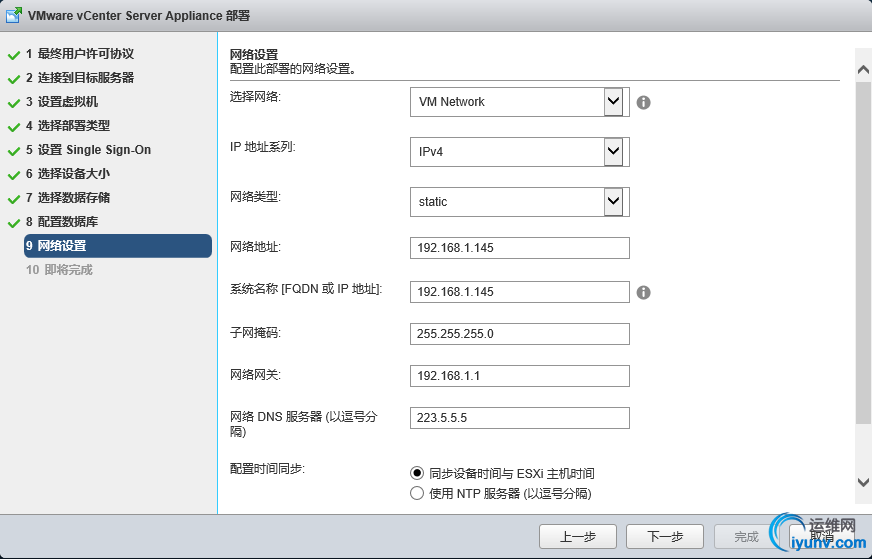Click the 下一步 button
The height and width of the screenshot is (559, 872).
coord(665,537)
